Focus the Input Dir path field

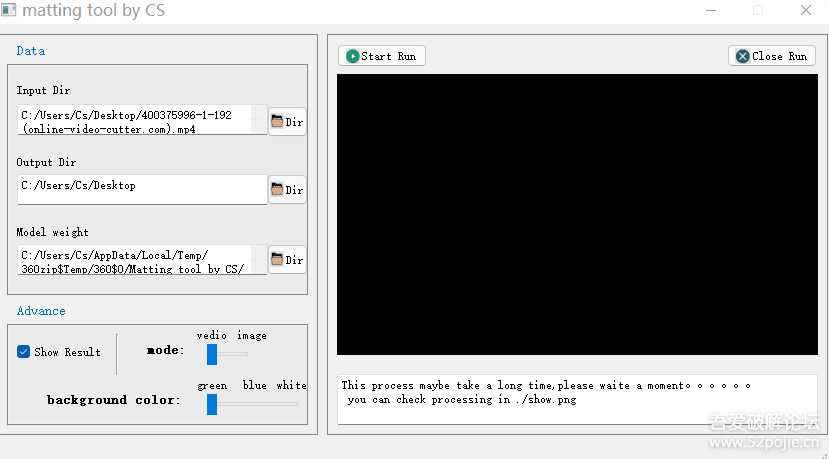click(142, 121)
